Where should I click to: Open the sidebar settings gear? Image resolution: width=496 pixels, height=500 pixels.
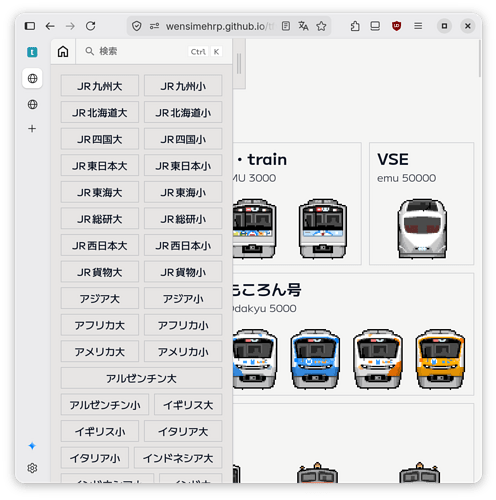point(32,468)
